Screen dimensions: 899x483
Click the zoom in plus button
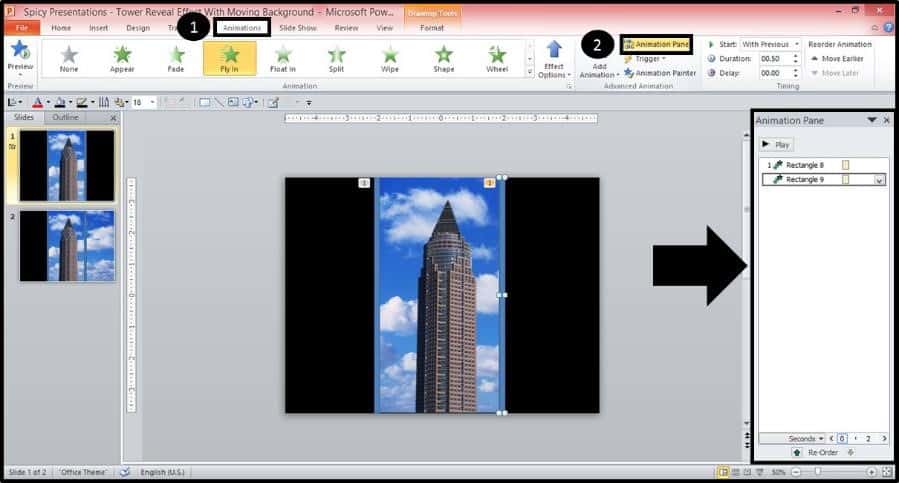click(x=871, y=472)
